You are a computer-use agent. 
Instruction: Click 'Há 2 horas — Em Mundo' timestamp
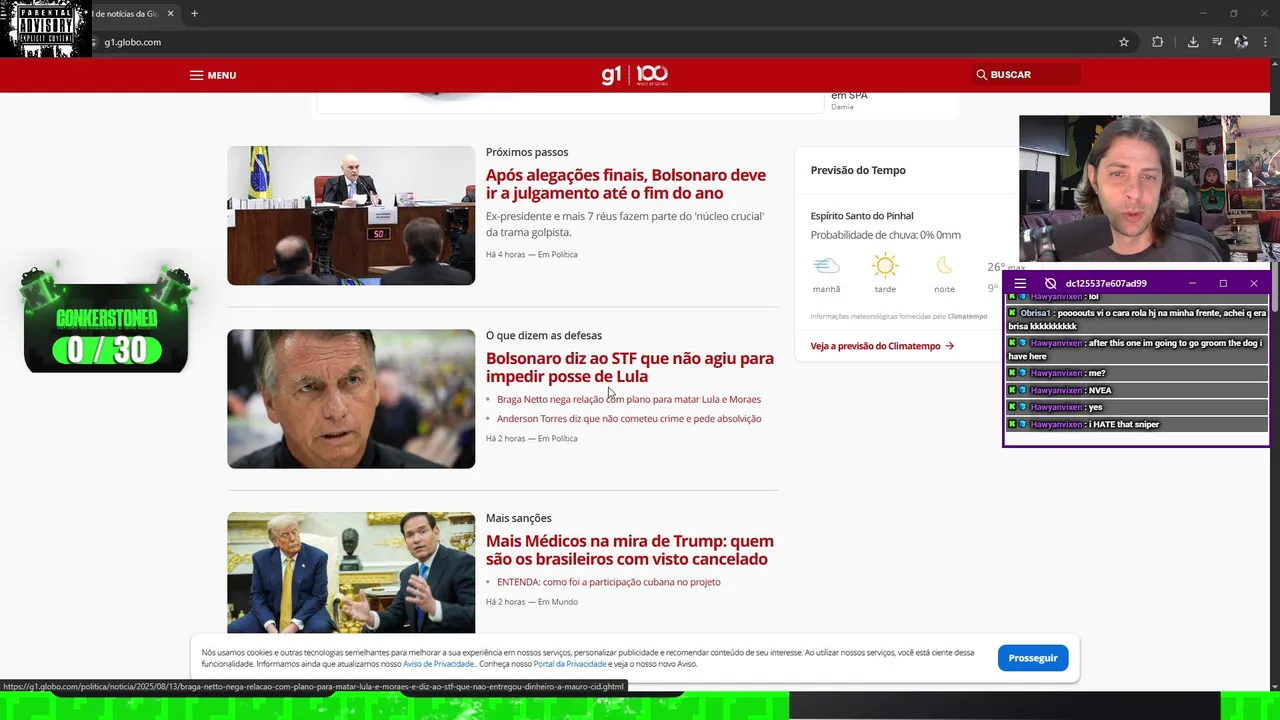pos(531,602)
